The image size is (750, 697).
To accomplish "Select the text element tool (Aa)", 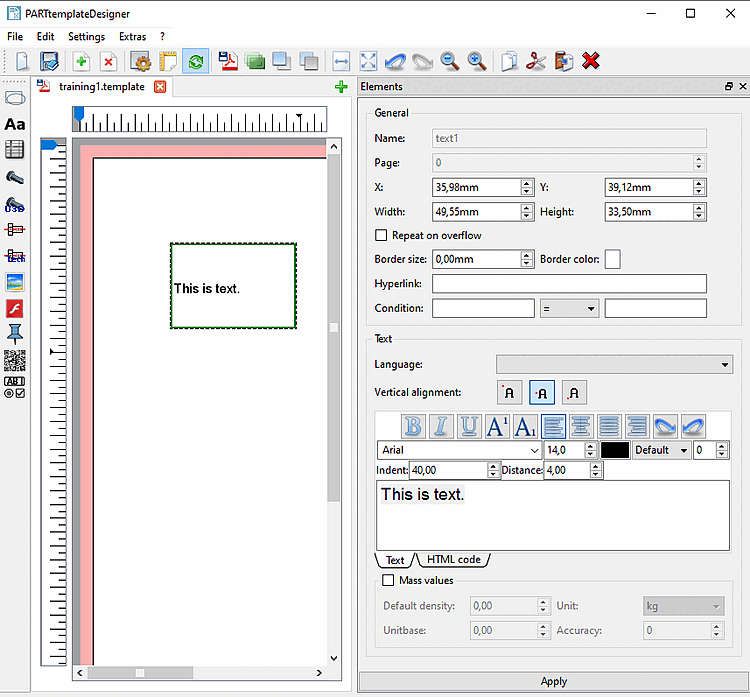I will click(15, 124).
